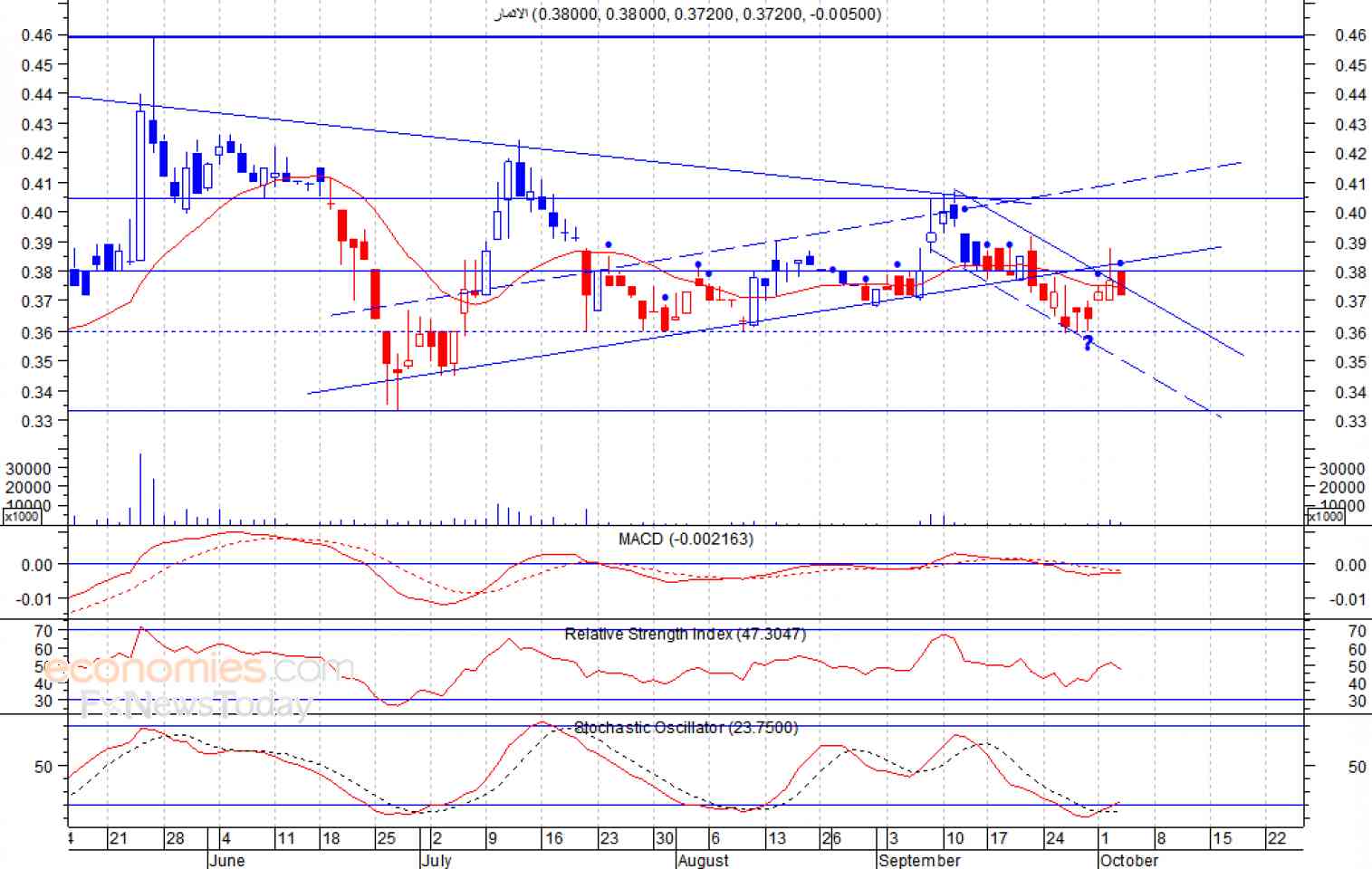Click date tick 21 on the time axis

(x=119, y=838)
